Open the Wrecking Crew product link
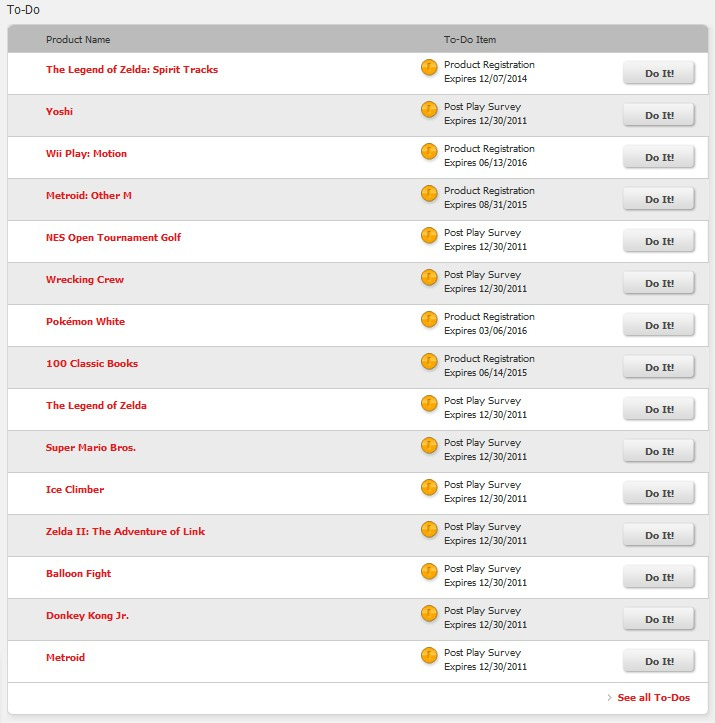Image resolution: width=715 pixels, height=723 pixels. pos(85,280)
